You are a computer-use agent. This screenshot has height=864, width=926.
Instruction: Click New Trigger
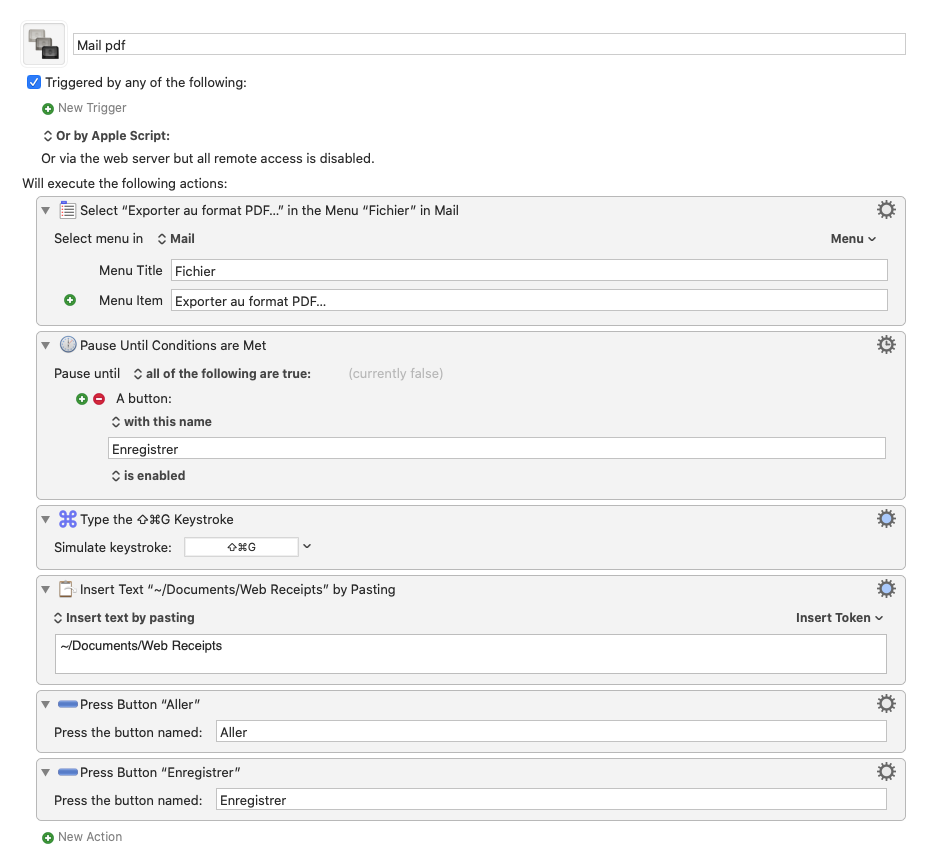tap(84, 108)
